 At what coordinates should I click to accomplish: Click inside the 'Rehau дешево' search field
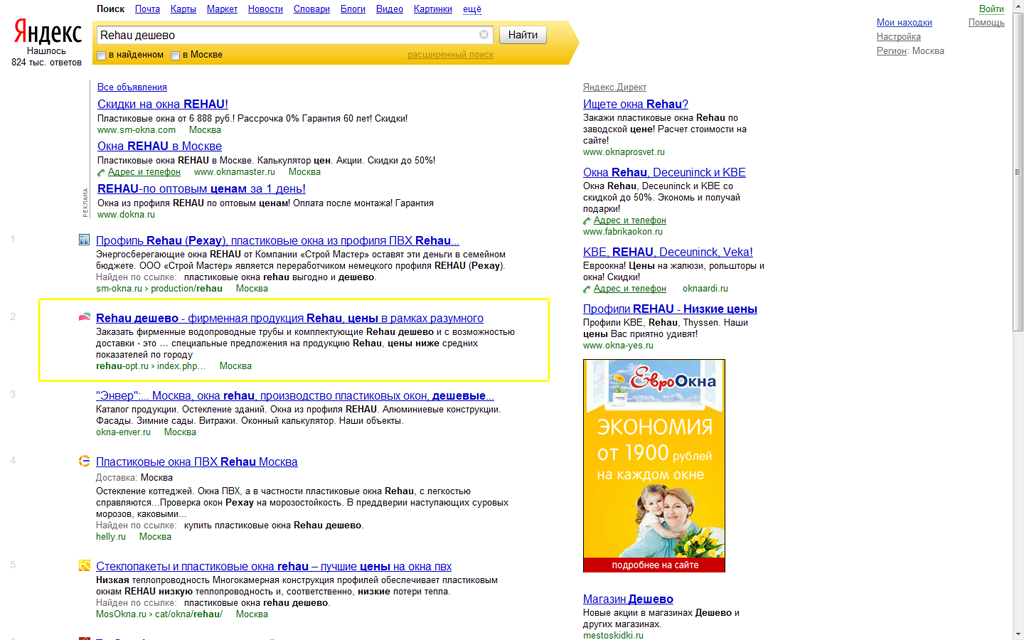(287, 35)
